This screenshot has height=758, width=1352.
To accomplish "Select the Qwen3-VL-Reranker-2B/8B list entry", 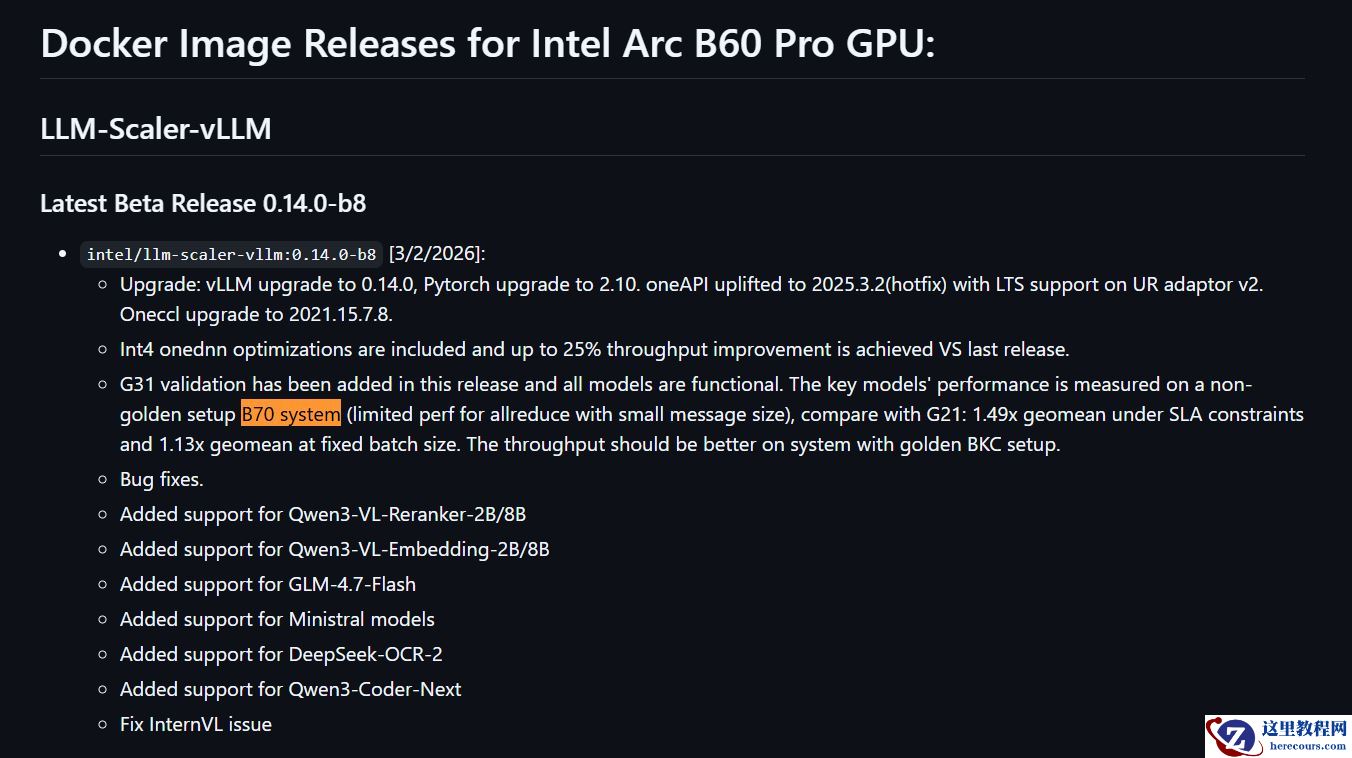I will tap(323, 514).
